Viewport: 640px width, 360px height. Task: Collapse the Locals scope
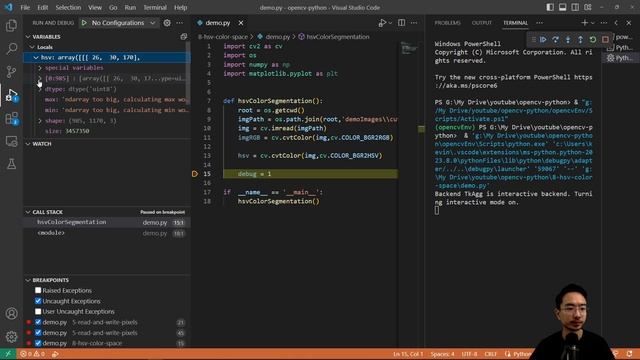point(32,47)
